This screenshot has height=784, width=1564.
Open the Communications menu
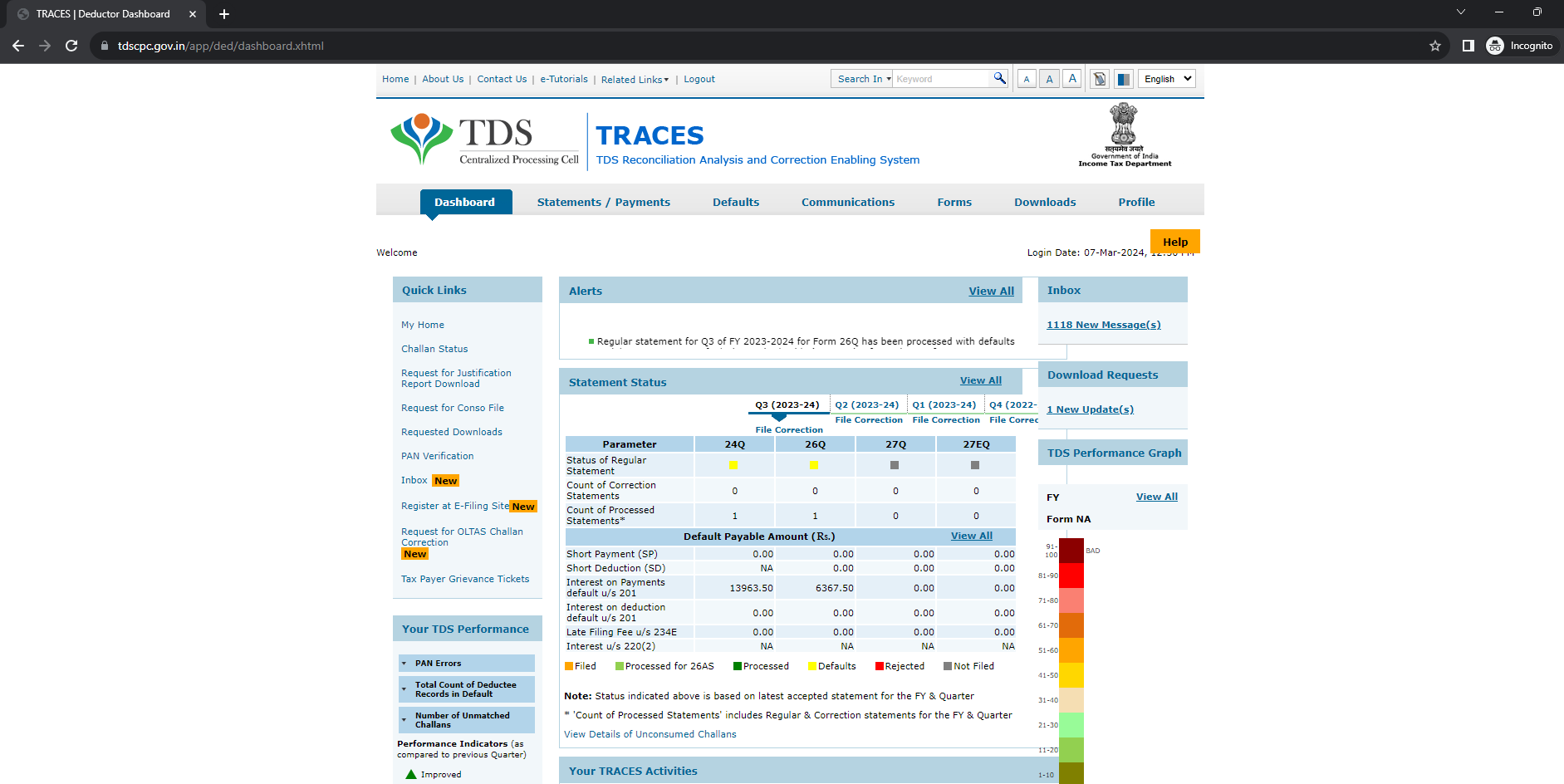848,202
